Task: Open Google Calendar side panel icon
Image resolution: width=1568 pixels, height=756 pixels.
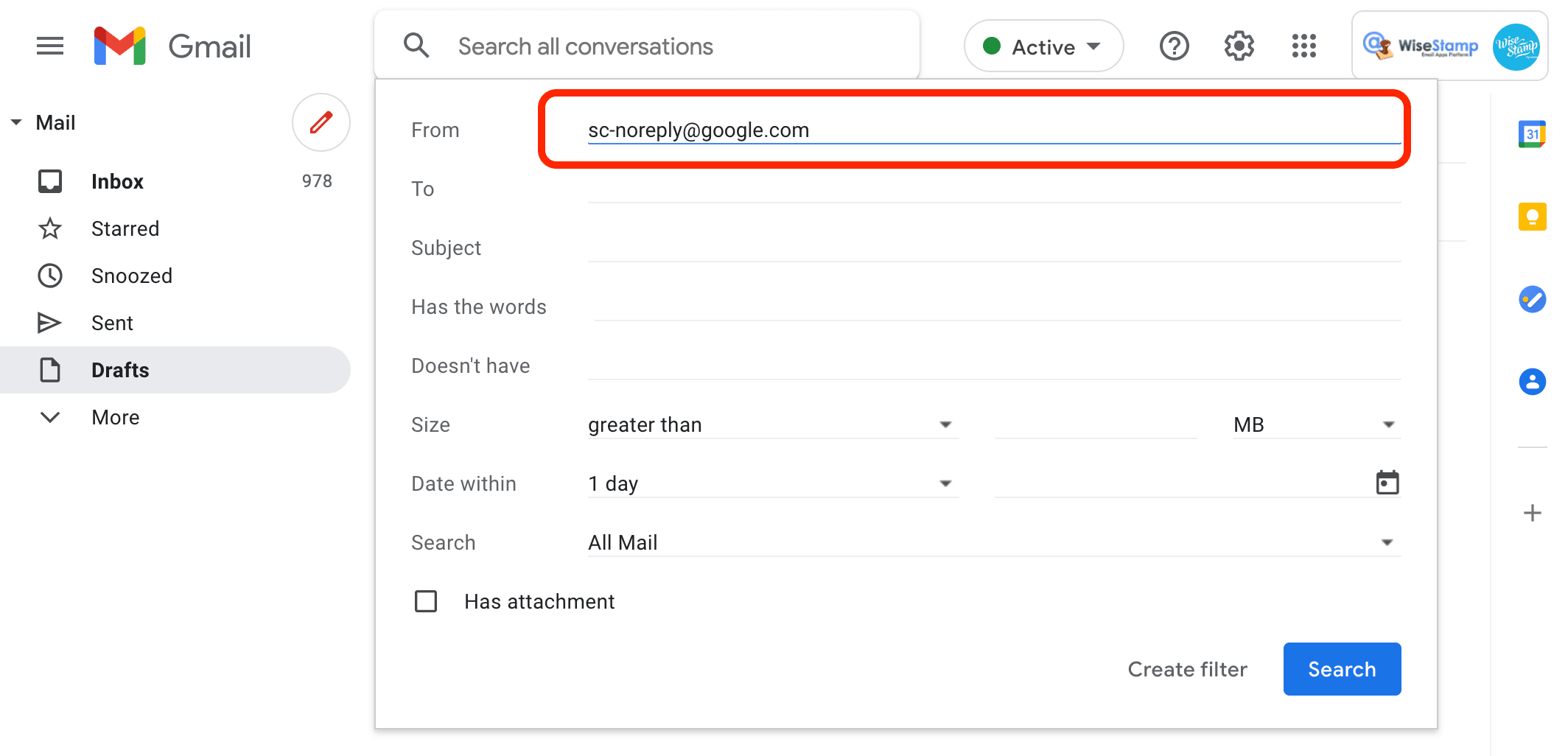Action: [x=1532, y=134]
